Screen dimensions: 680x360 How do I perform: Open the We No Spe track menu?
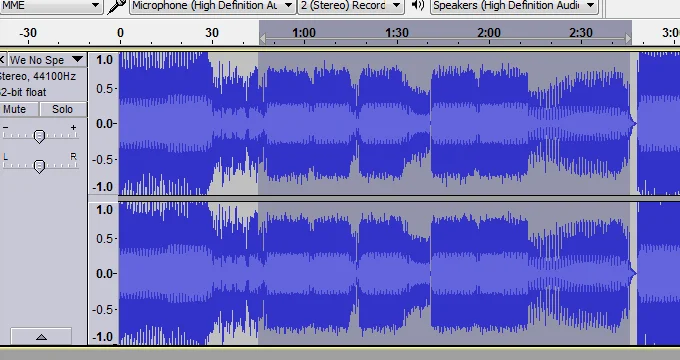(x=46, y=59)
